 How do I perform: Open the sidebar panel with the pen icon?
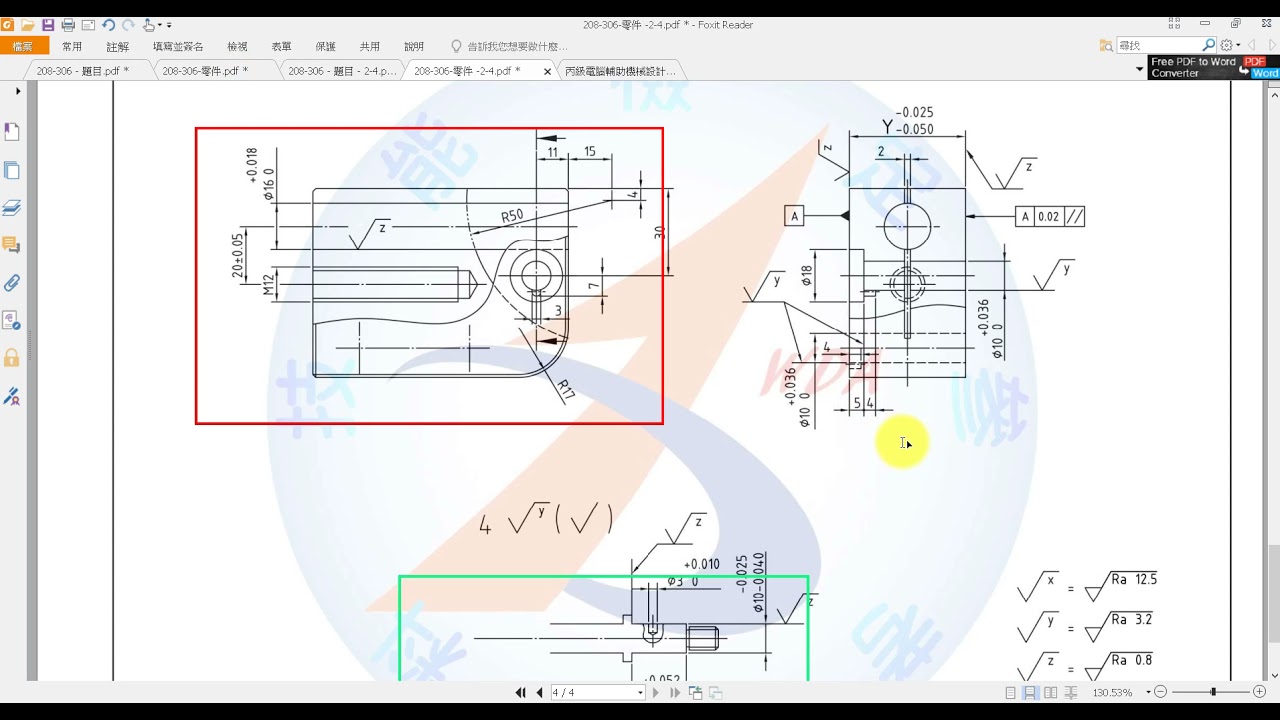(x=12, y=396)
